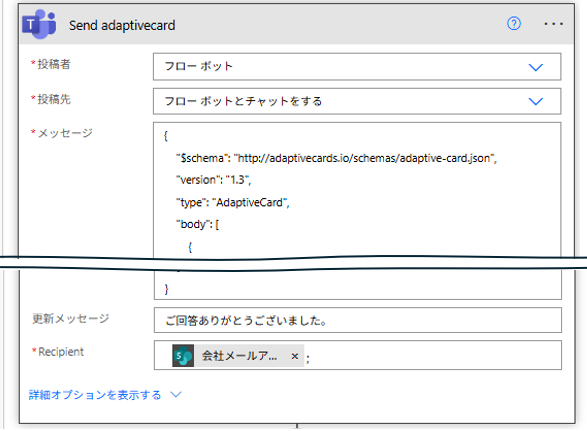Click into the メッセージ JSON field
The width and height of the screenshot is (587, 431).
click(357, 211)
